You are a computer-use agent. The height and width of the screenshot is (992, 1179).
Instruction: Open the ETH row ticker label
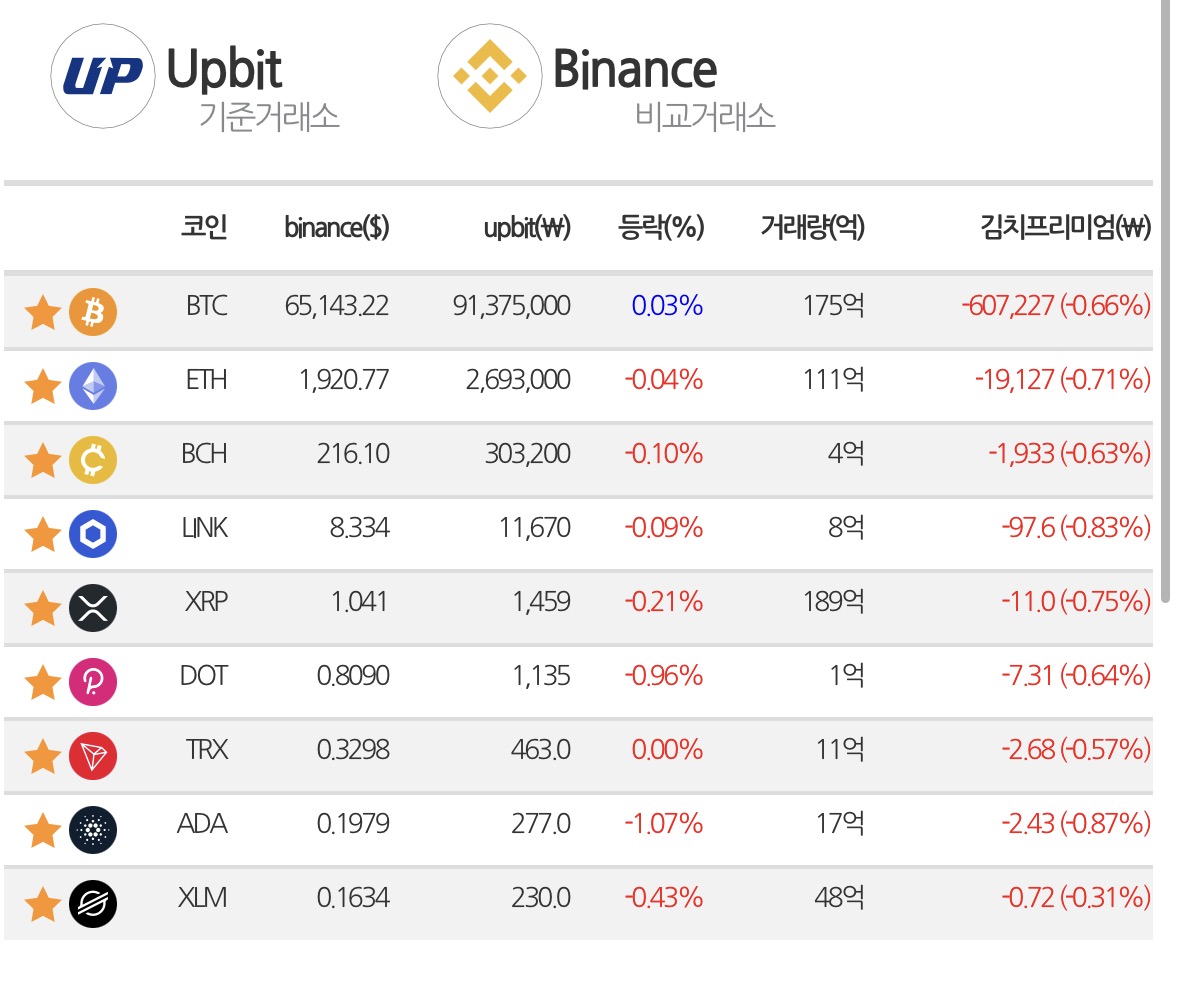click(206, 380)
